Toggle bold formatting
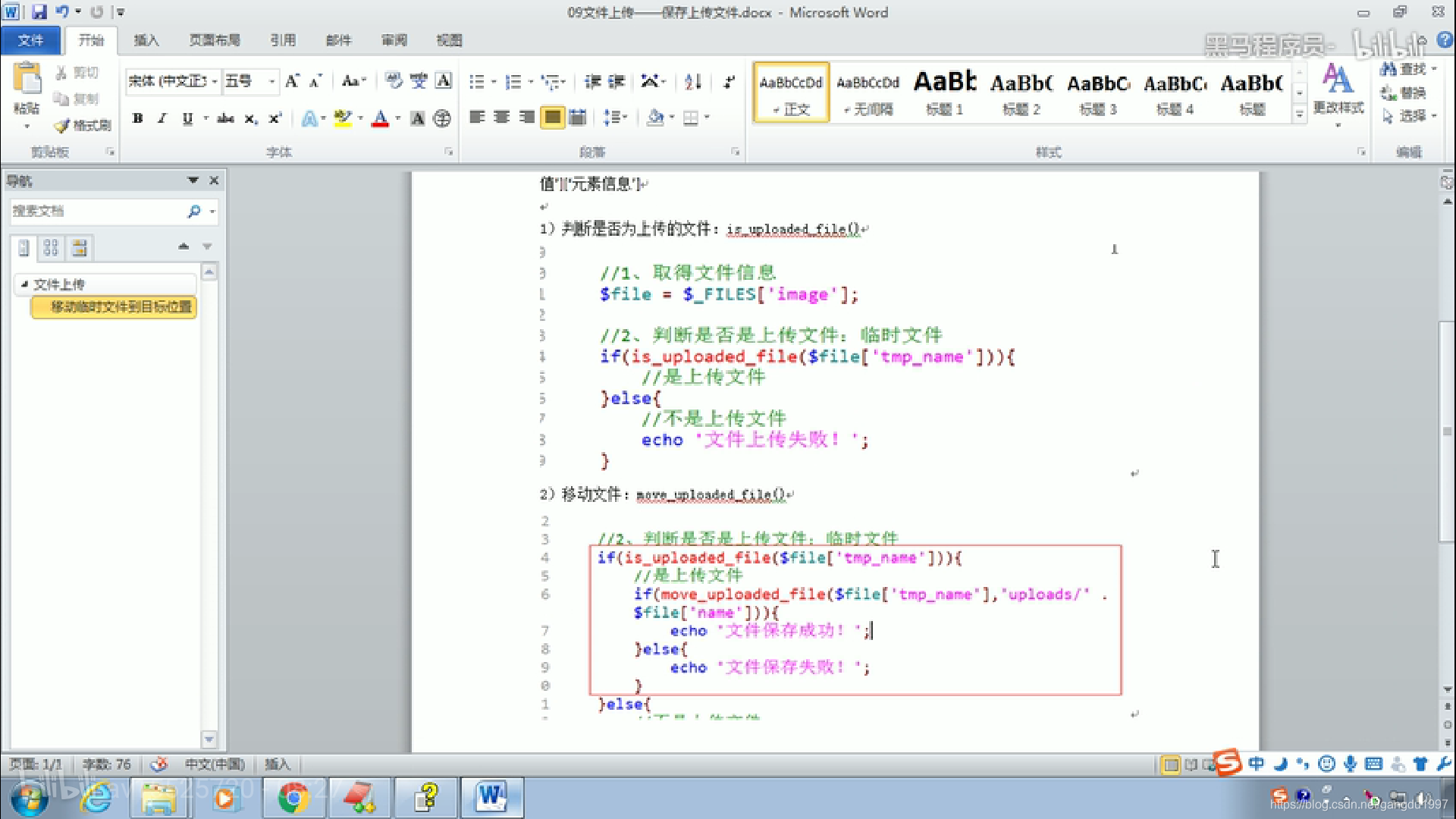This screenshot has width=1456, height=819. click(137, 118)
